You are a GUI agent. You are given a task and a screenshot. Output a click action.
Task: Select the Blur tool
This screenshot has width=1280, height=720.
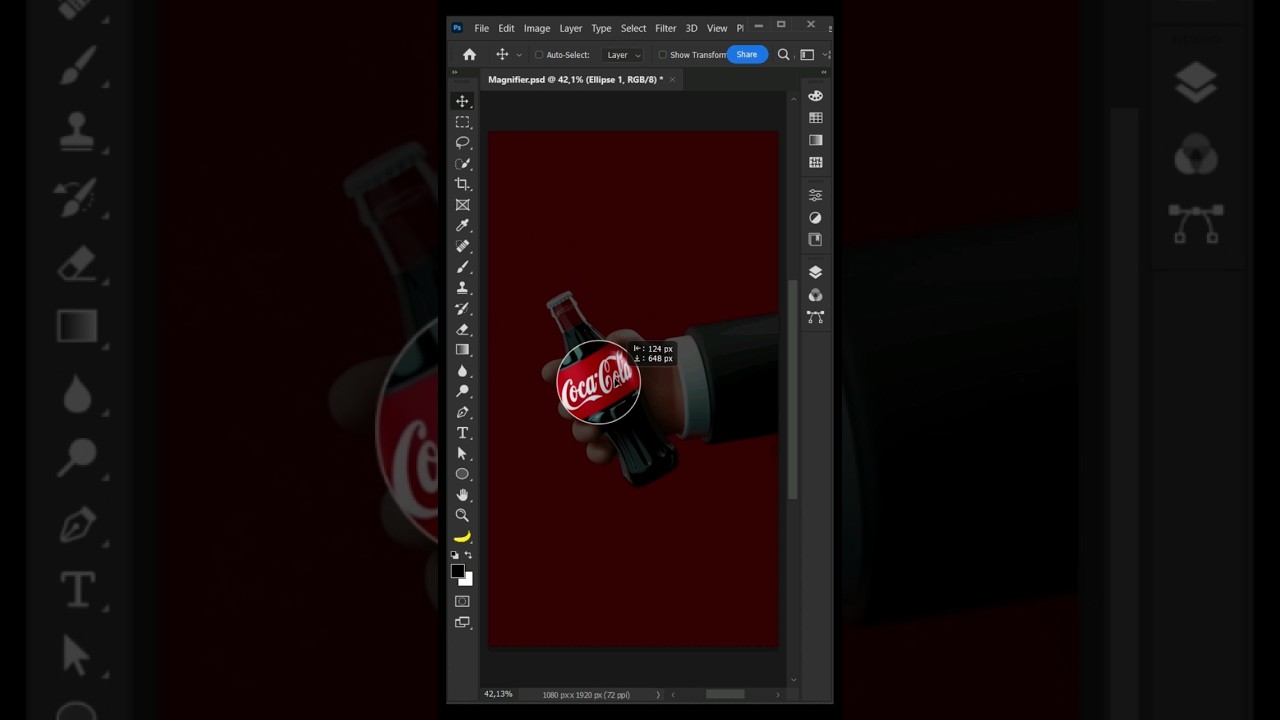tap(462, 371)
